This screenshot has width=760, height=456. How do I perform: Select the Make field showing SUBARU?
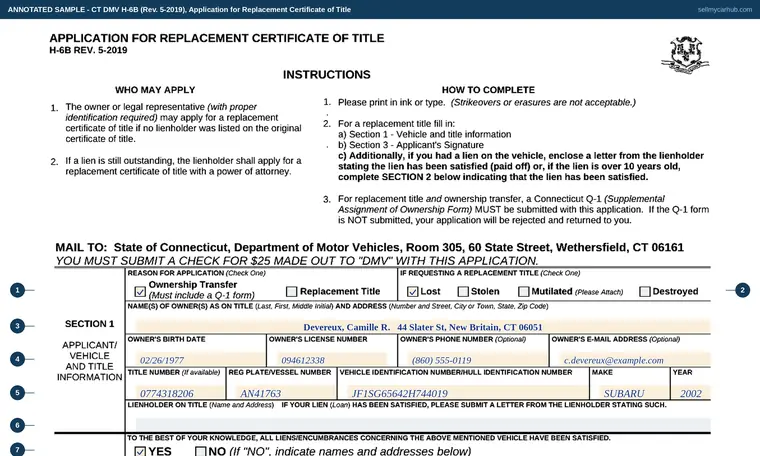tap(634, 393)
